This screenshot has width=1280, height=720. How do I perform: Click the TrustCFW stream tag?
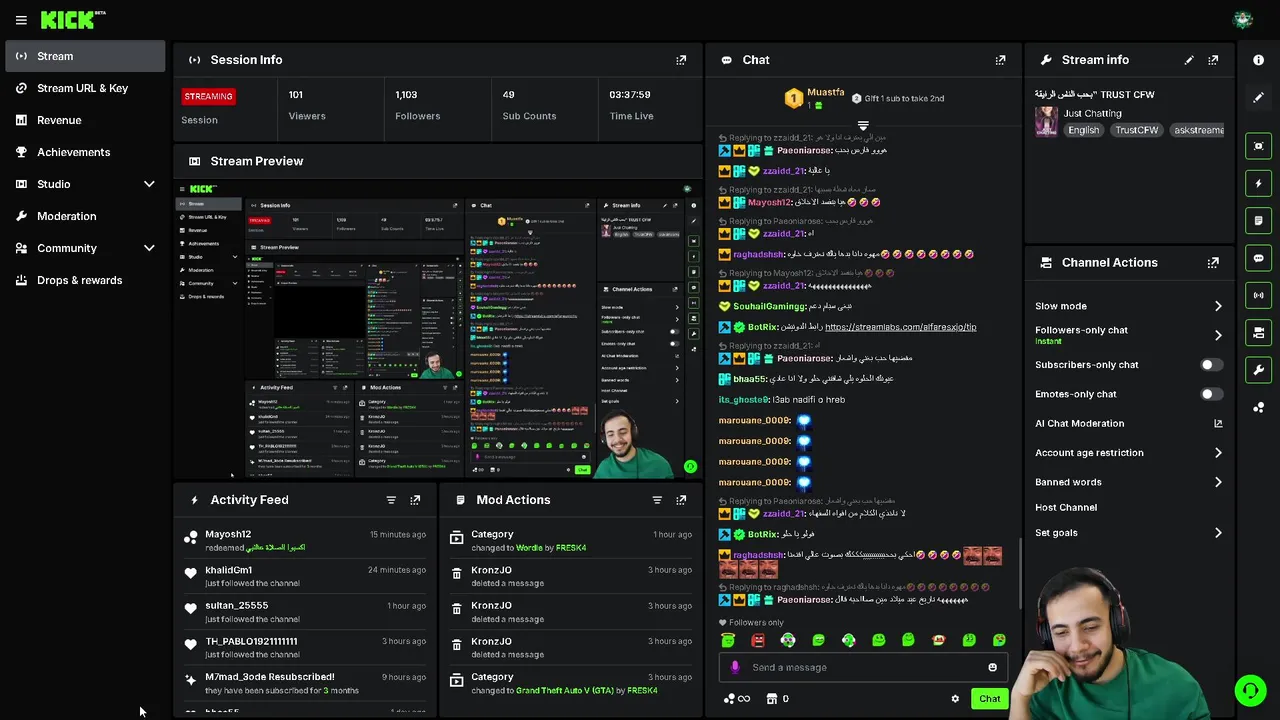tap(1137, 130)
